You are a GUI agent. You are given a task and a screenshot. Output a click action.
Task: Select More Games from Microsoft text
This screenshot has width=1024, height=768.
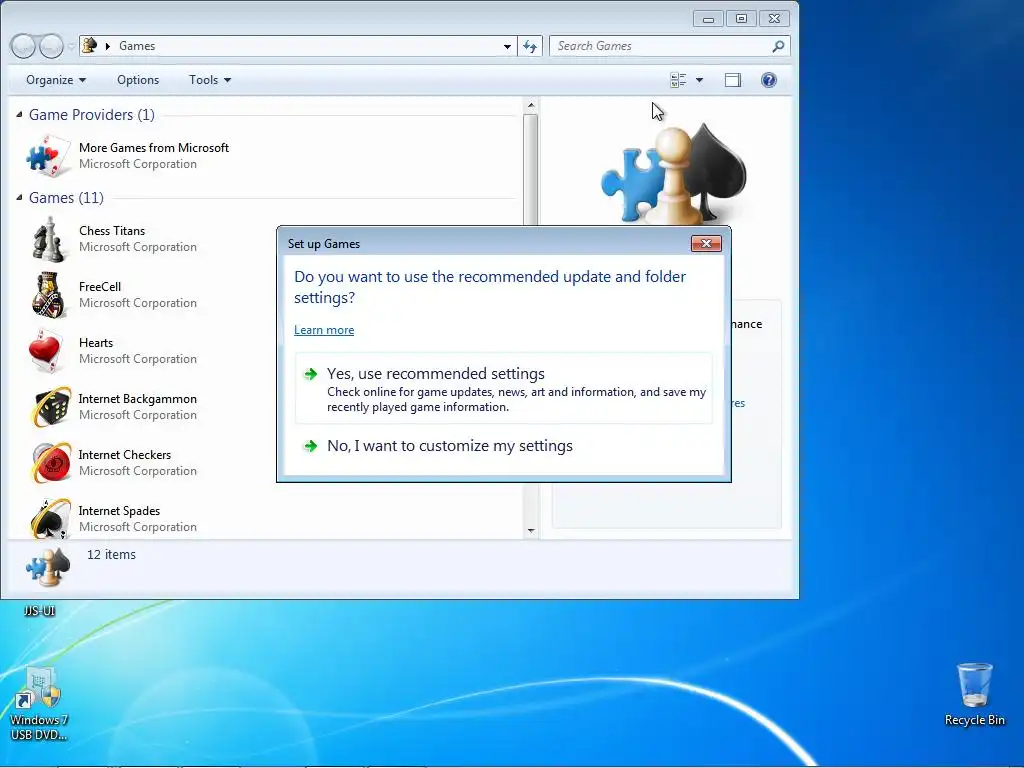click(154, 148)
